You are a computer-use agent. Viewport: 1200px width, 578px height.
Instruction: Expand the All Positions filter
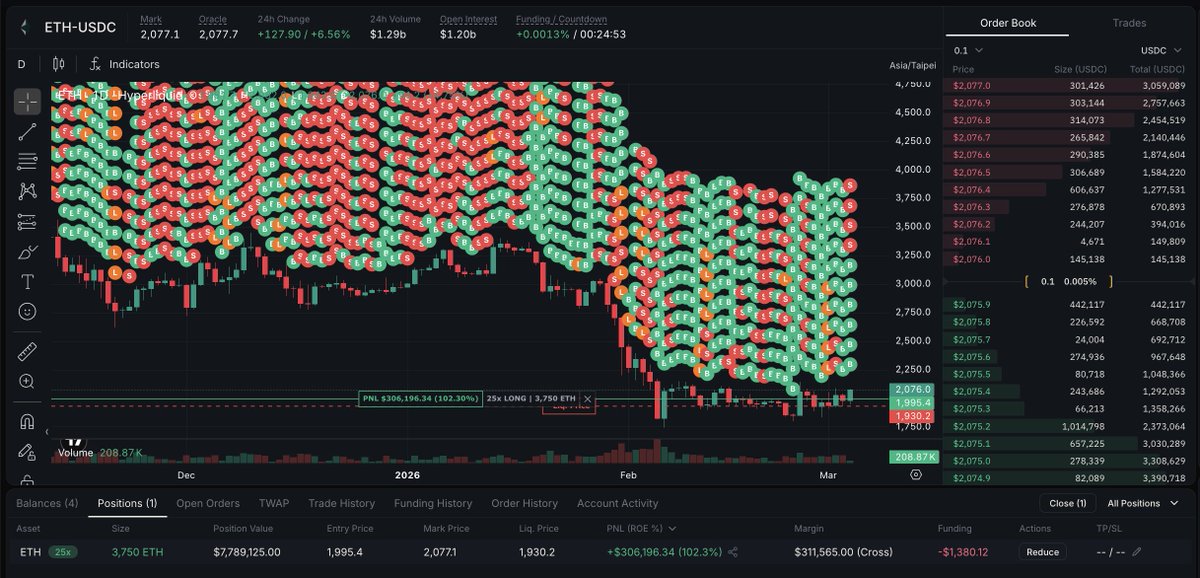pyautogui.click(x=1140, y=503)
